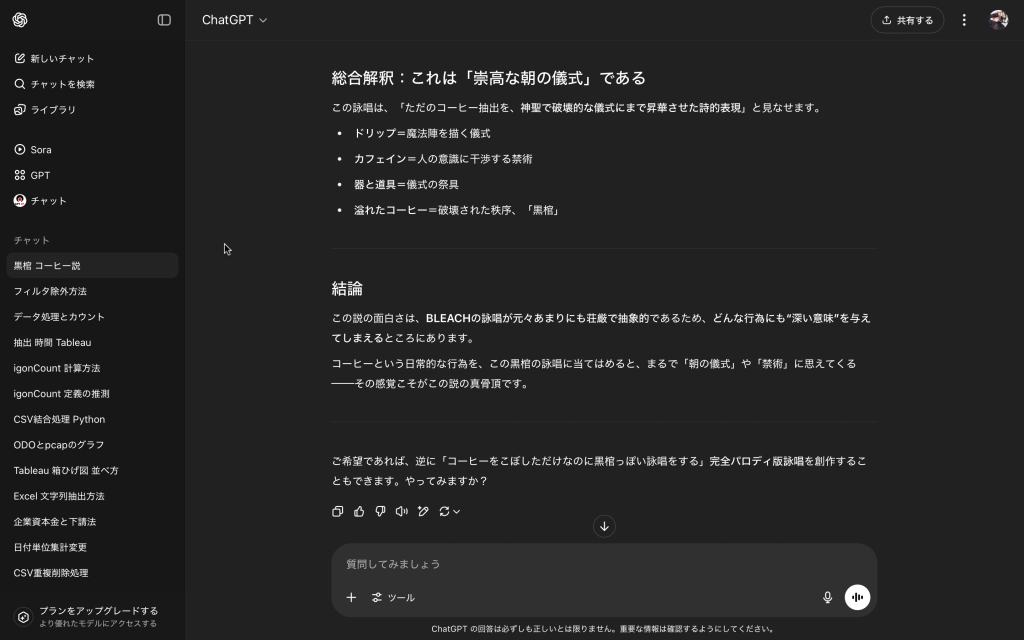Select Sora in the sidebar

click(40, 150)
